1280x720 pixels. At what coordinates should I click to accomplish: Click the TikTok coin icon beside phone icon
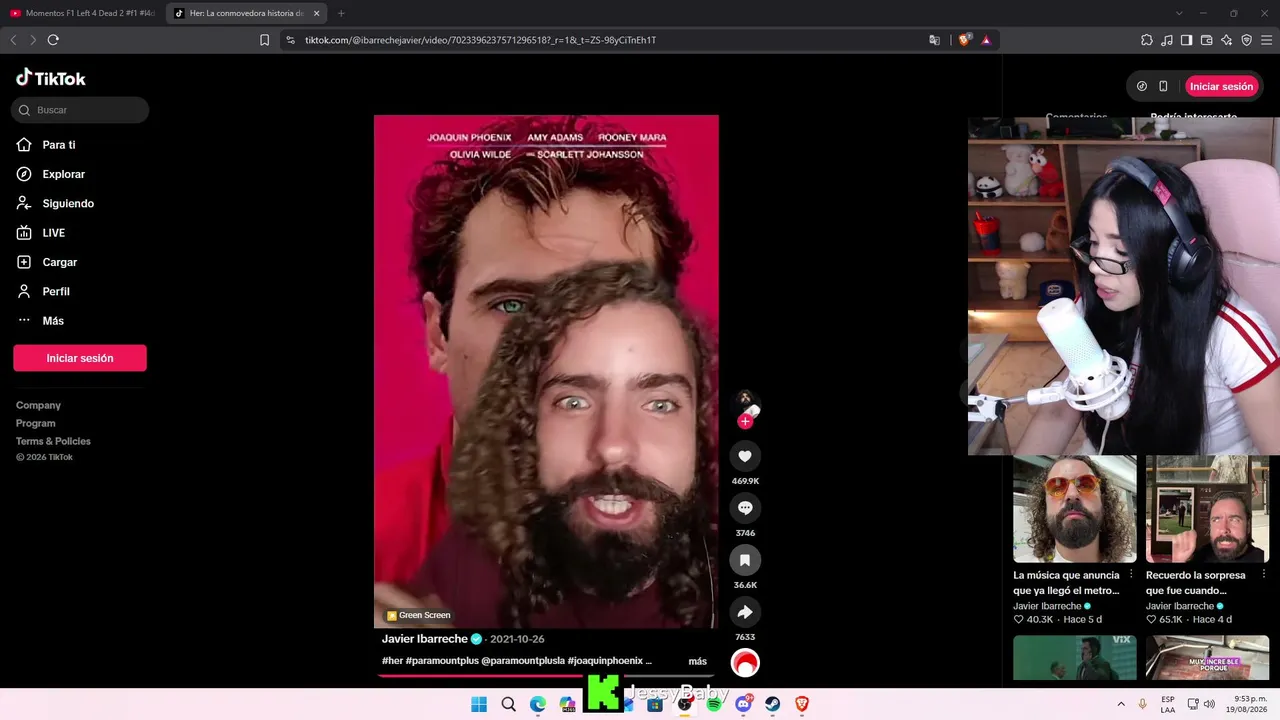click(x=1142, y=86)
